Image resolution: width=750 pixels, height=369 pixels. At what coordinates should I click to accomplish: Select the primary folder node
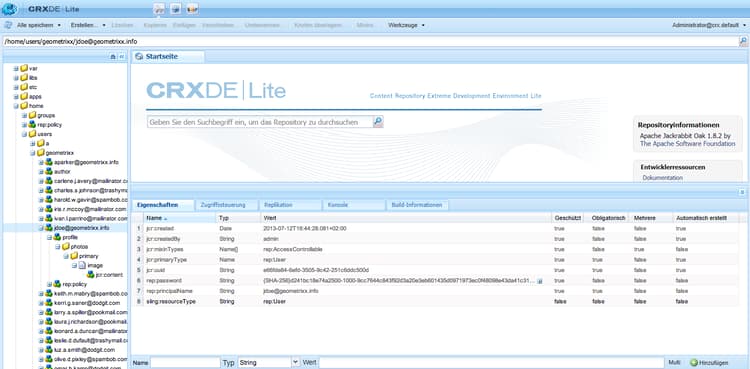click(88, 256)
